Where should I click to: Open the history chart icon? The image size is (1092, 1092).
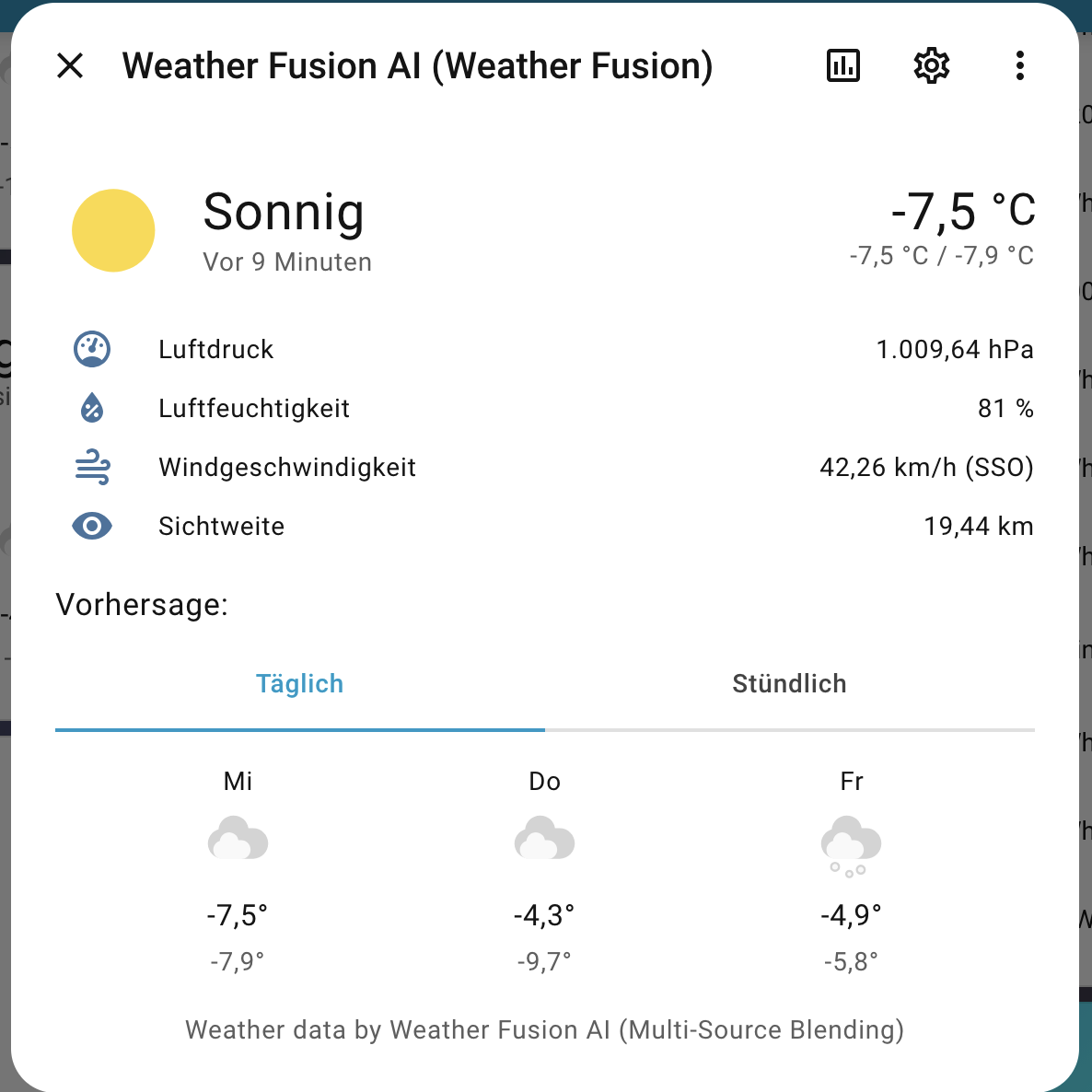tap(843, 66)
